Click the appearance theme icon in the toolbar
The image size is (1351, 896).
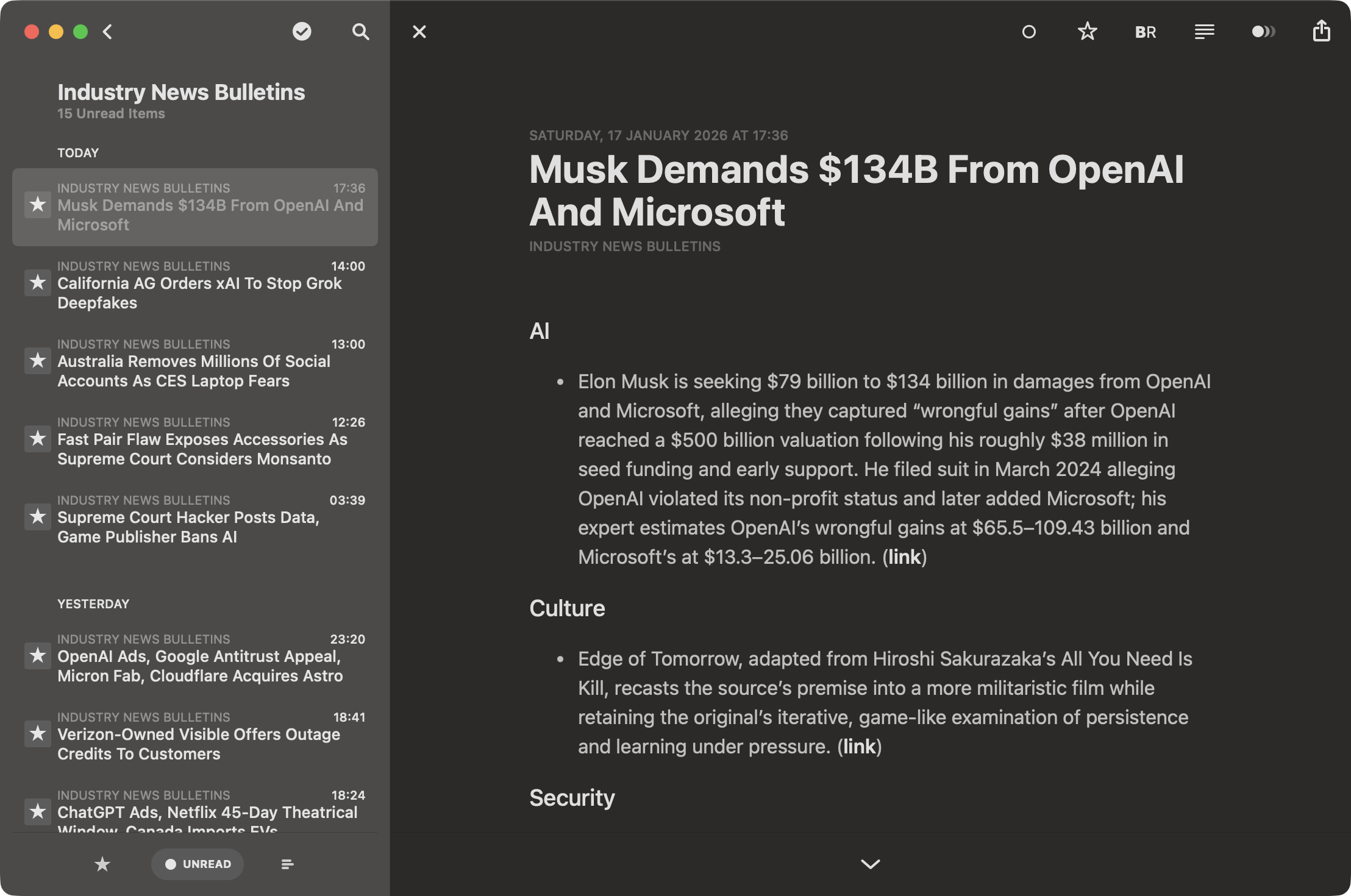(1263, 32)
